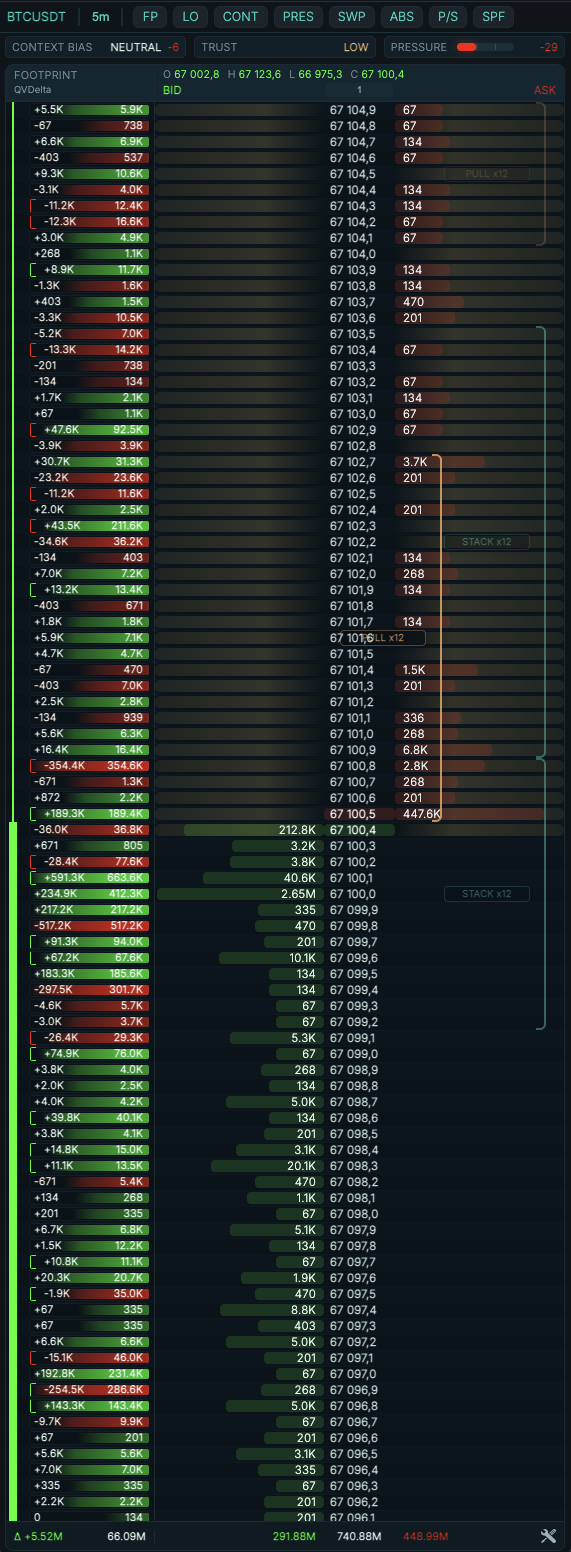Viewport: 571px width, 1552px height.
Task: Toggle the SWP button
Action: coord(351,16)
